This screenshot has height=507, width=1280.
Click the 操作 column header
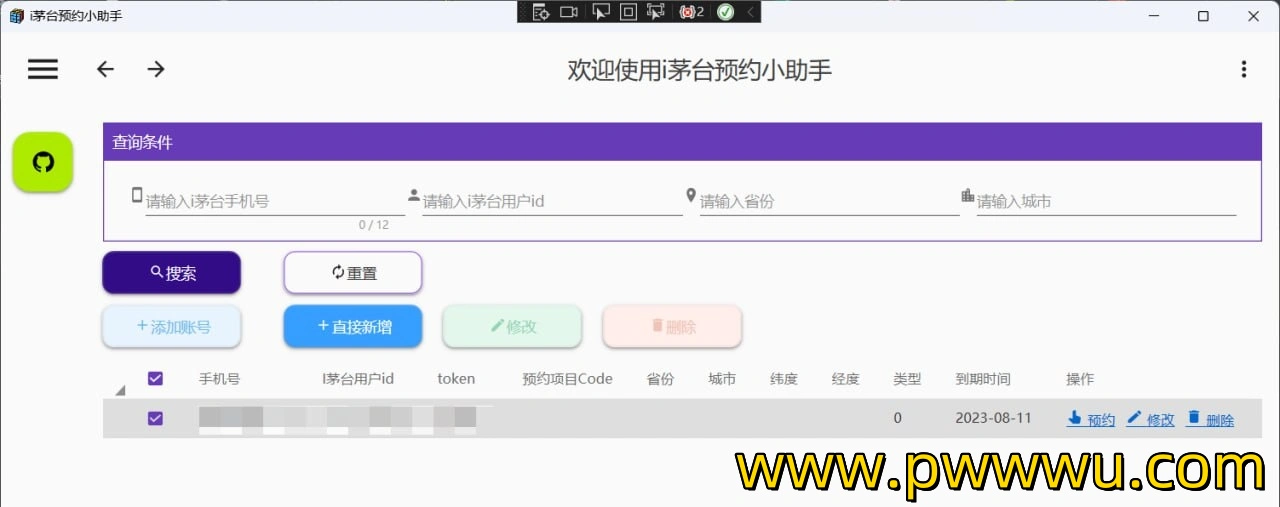pos(1080,379)
